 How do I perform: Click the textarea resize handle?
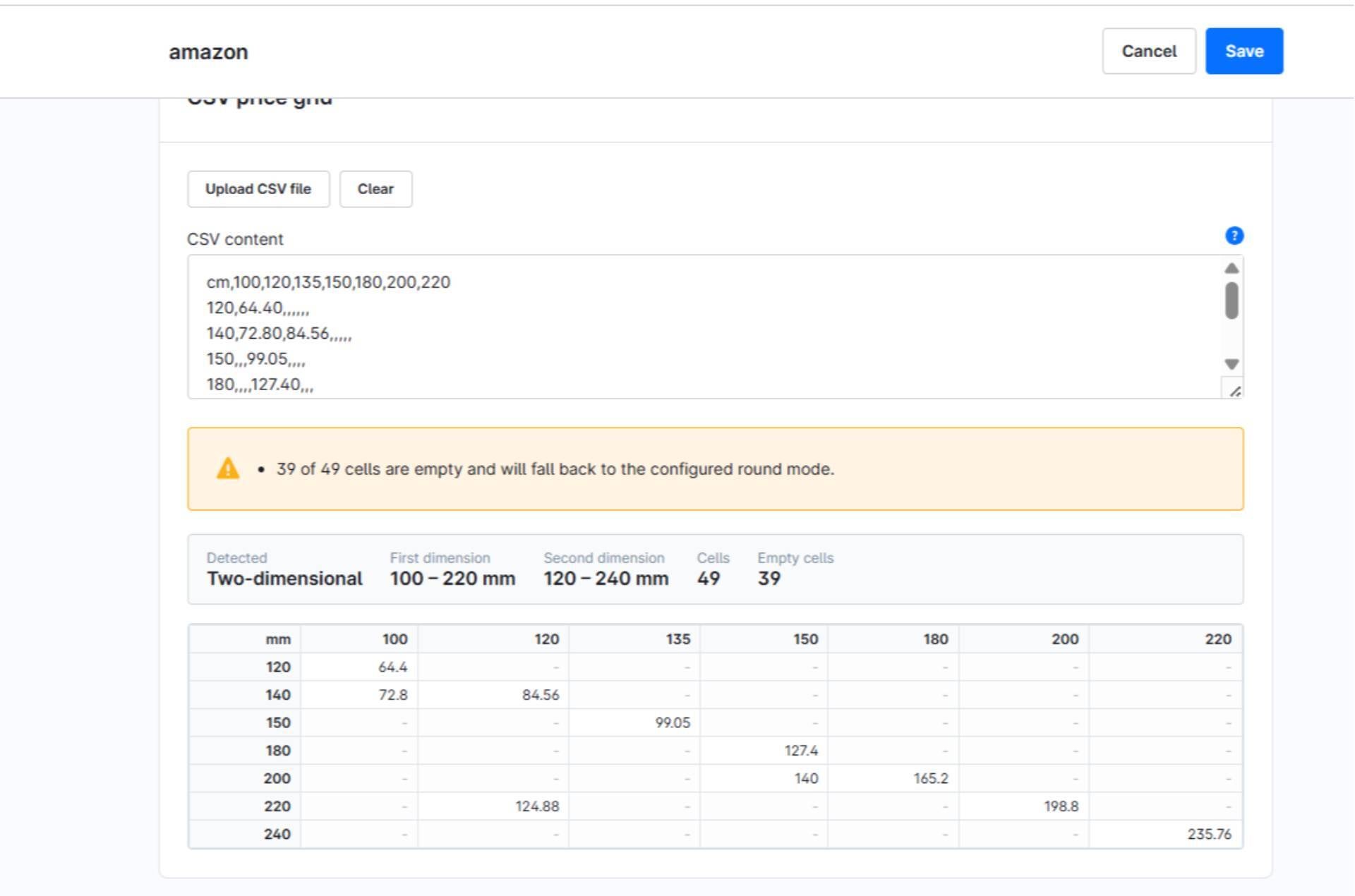pos(1234,390)
